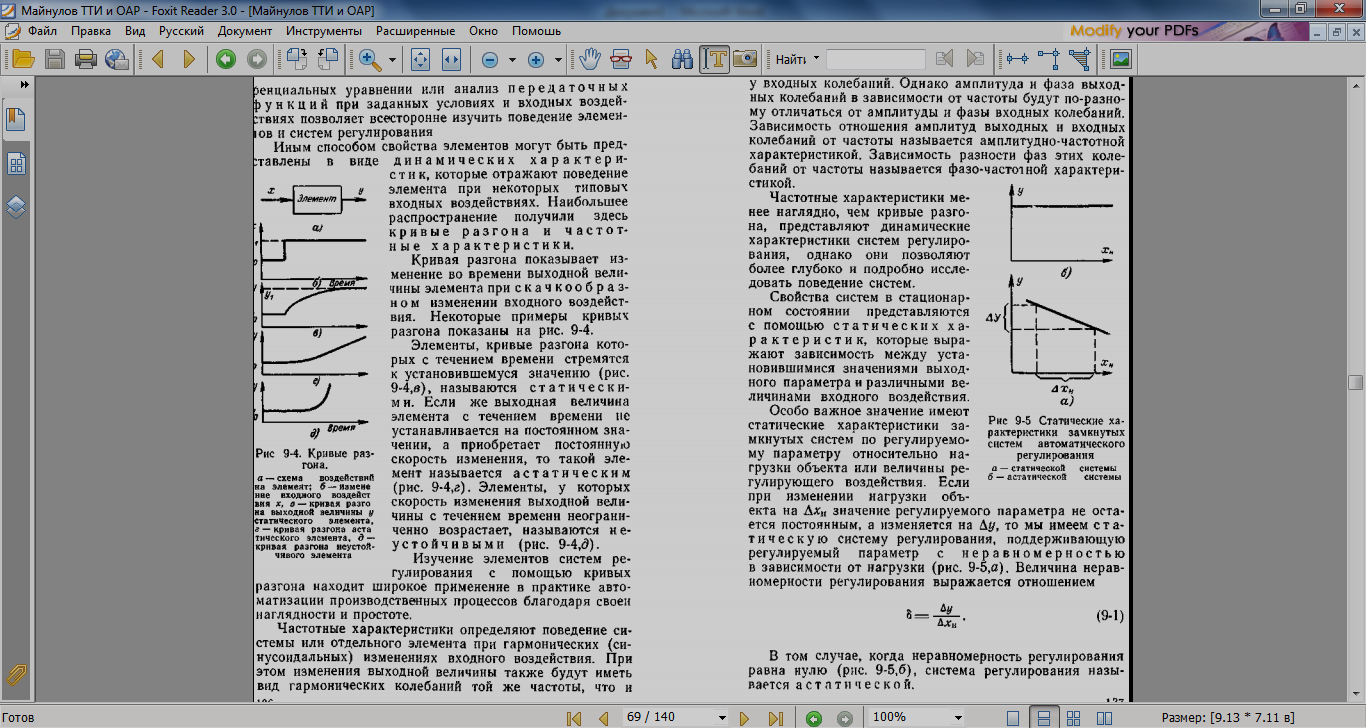Jump to last page in status bar
The image size is (1366, 728).
(775, 718)
